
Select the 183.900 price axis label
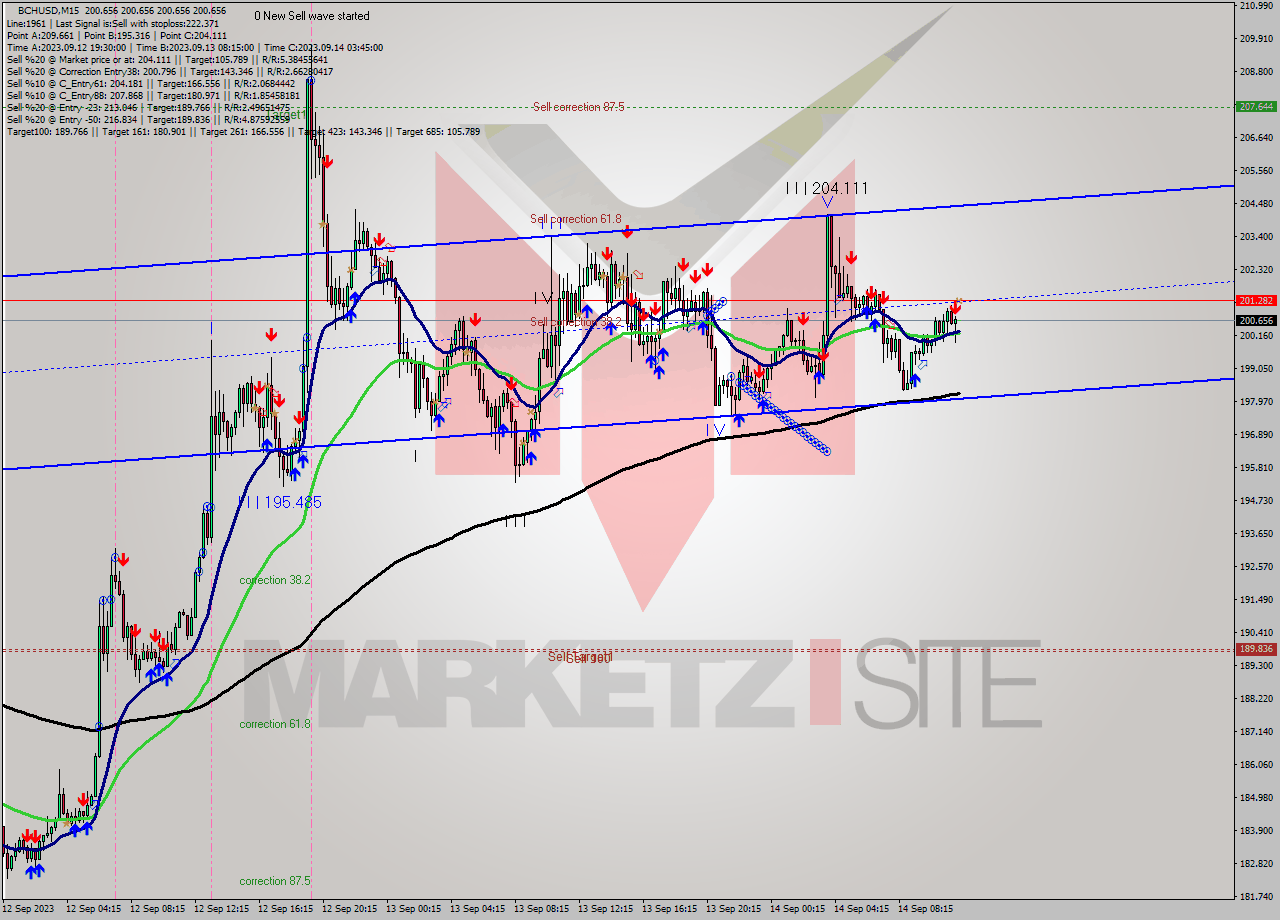pyautogui.click(x=1256, y=831)
